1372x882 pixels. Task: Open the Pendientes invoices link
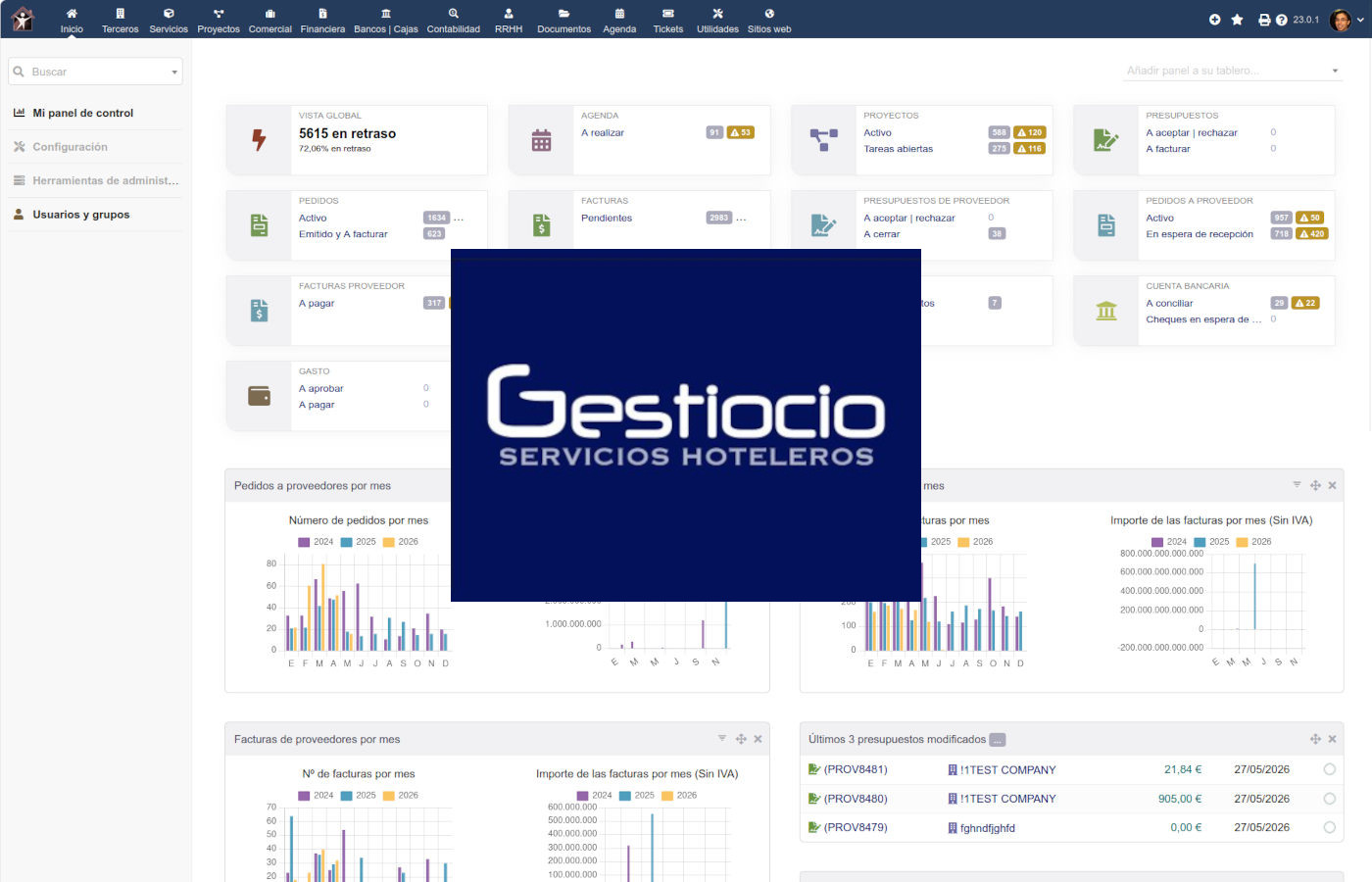(607, 219)
